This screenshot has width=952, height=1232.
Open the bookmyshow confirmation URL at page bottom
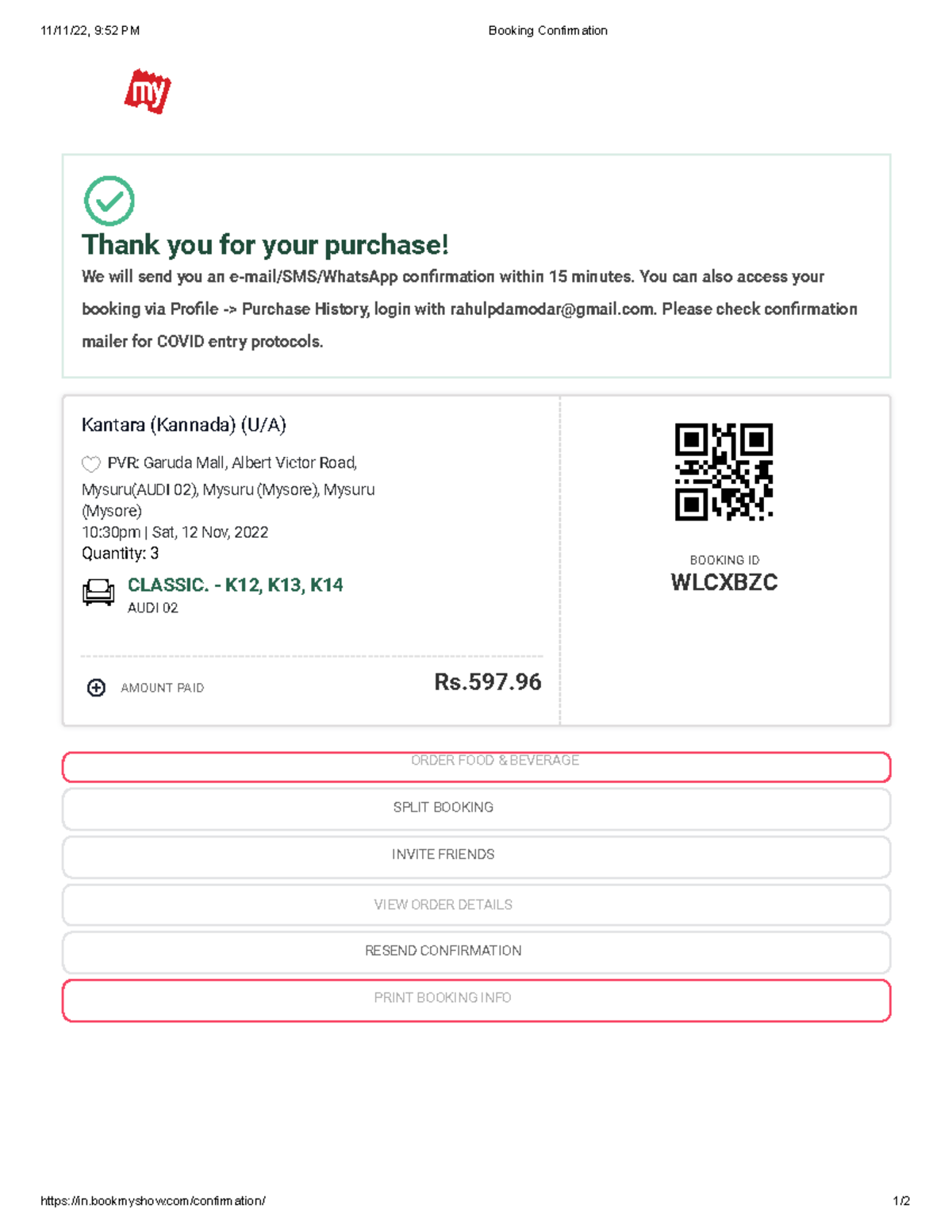(153, 1200)
